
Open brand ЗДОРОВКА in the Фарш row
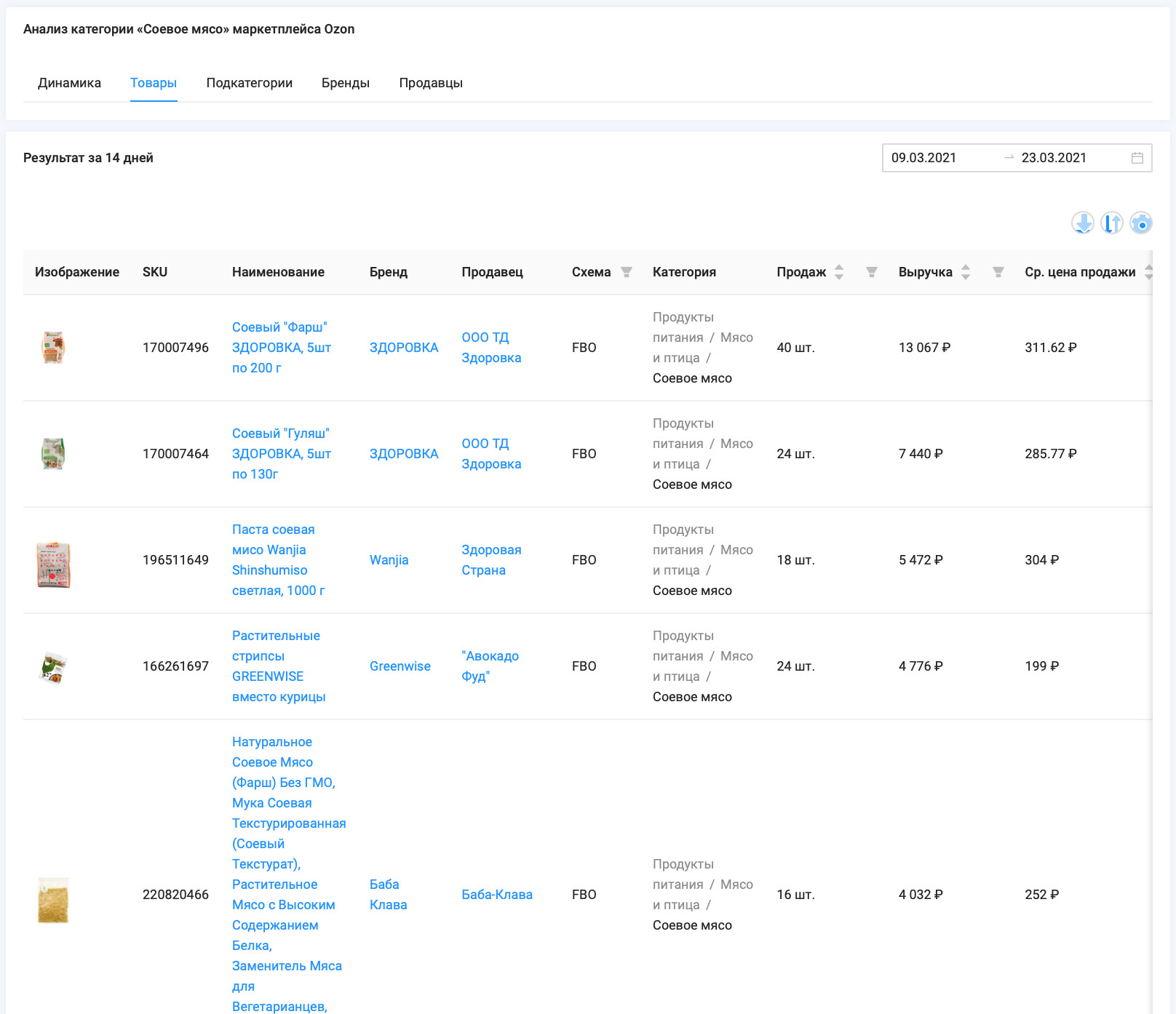point(404,348)
